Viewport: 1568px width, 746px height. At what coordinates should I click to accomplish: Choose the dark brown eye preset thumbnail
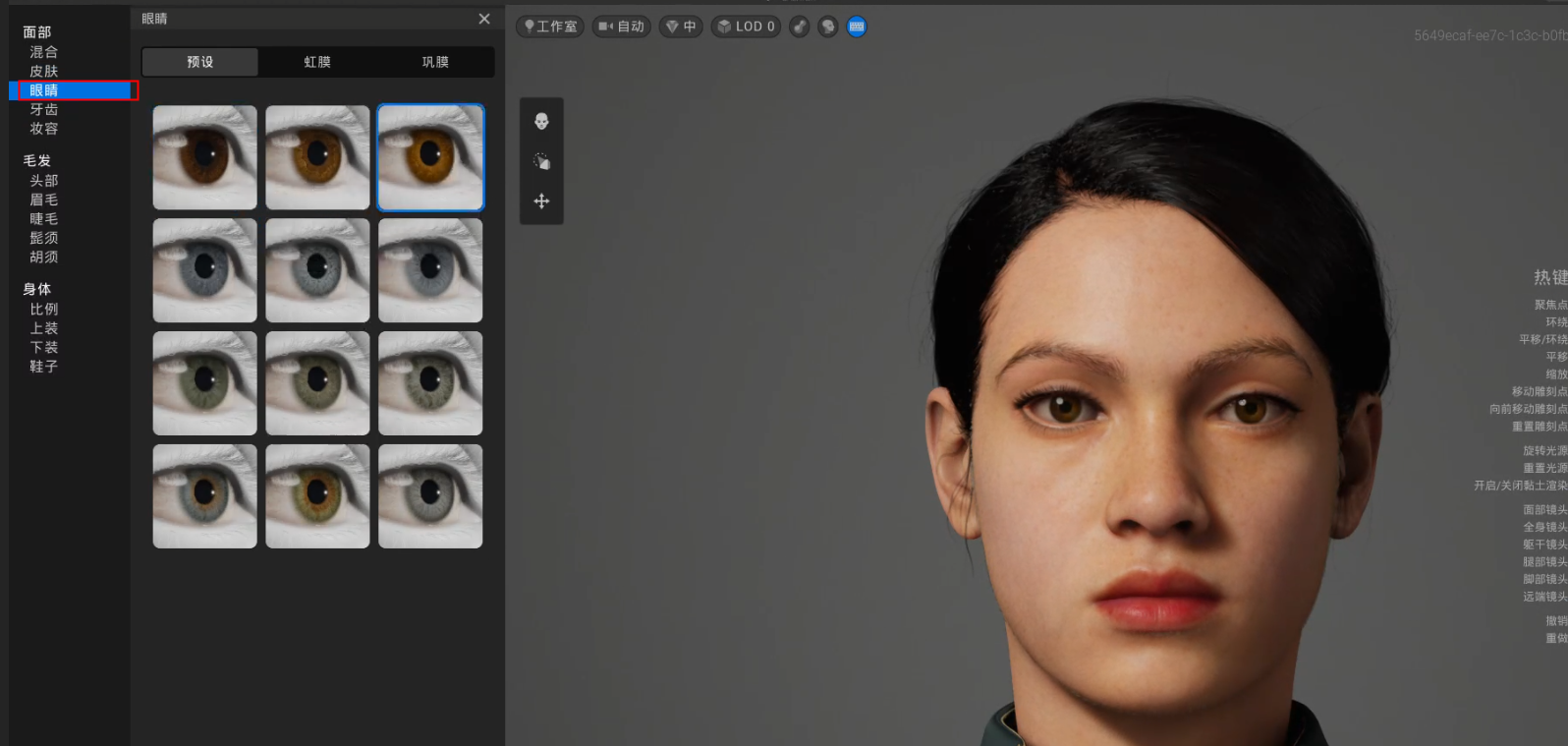pos(204,157)
